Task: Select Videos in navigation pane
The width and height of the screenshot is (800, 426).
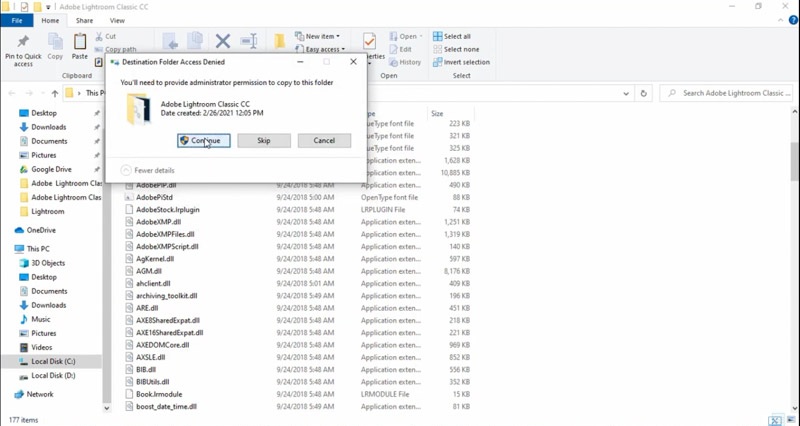Action: (x=41, y=347)
